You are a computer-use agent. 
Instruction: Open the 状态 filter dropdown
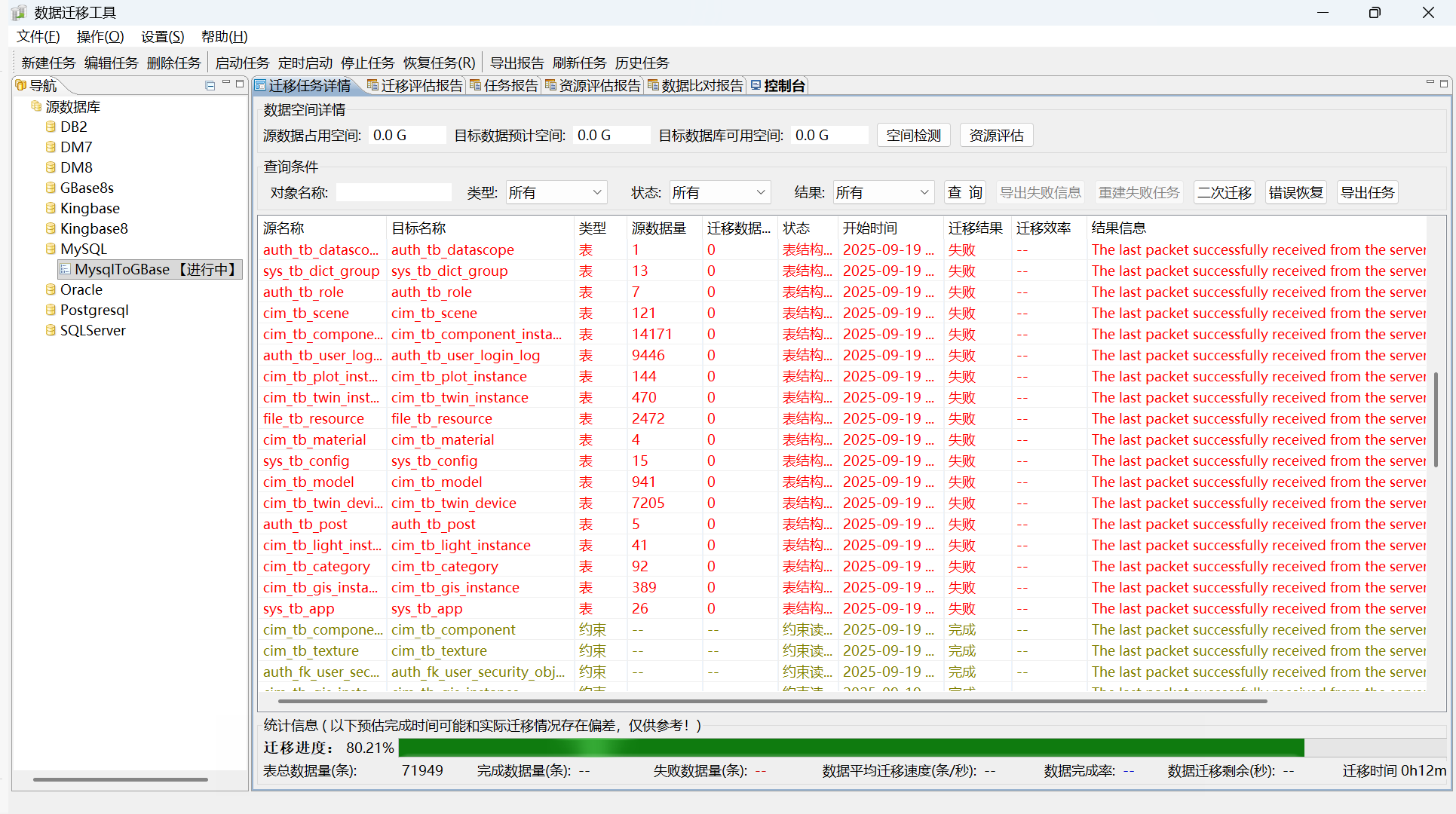tap(720, 192)
